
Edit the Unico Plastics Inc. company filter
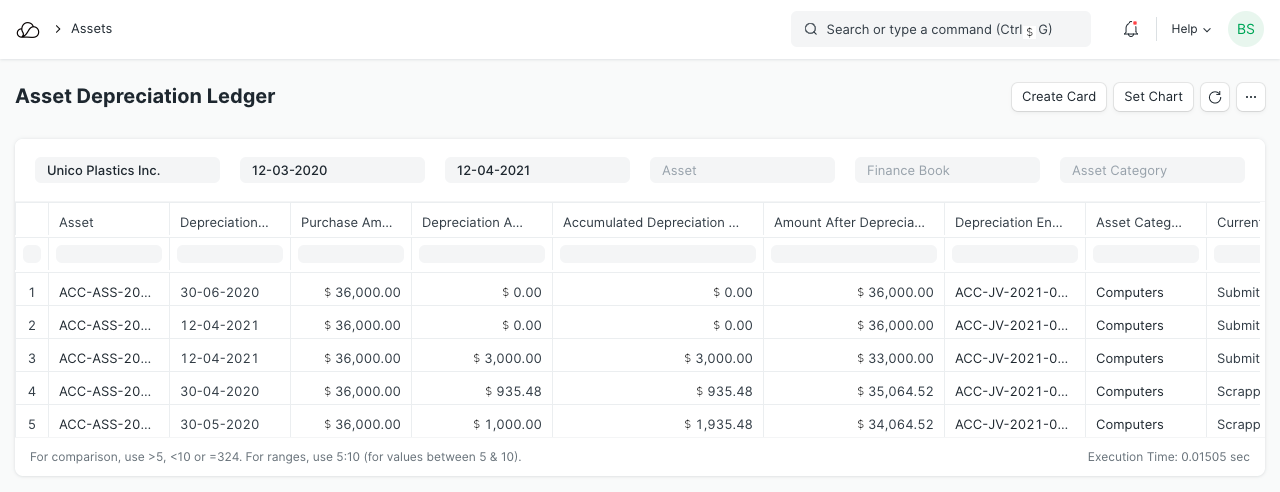127,171
